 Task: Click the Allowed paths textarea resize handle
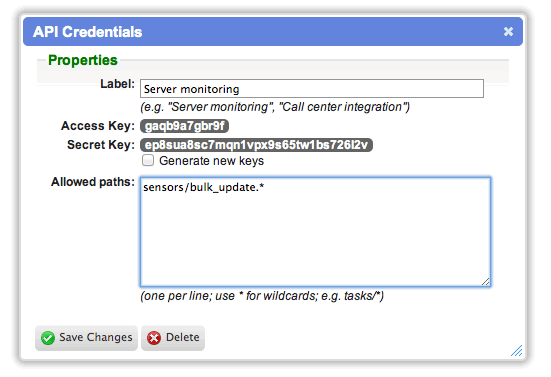click(485, 281)
